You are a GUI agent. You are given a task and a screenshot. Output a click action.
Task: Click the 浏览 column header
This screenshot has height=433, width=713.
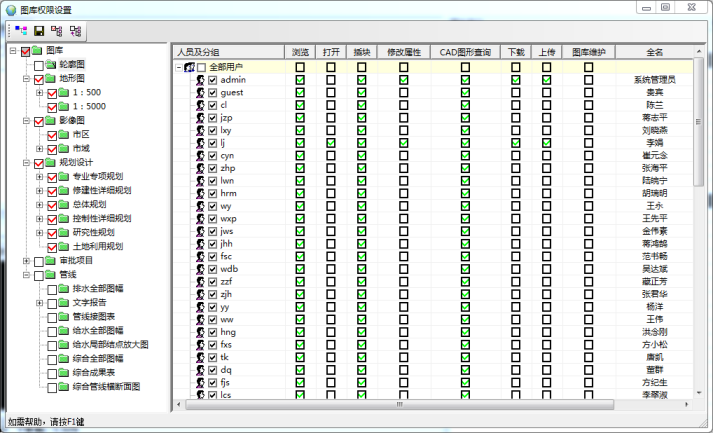(300, 51)
